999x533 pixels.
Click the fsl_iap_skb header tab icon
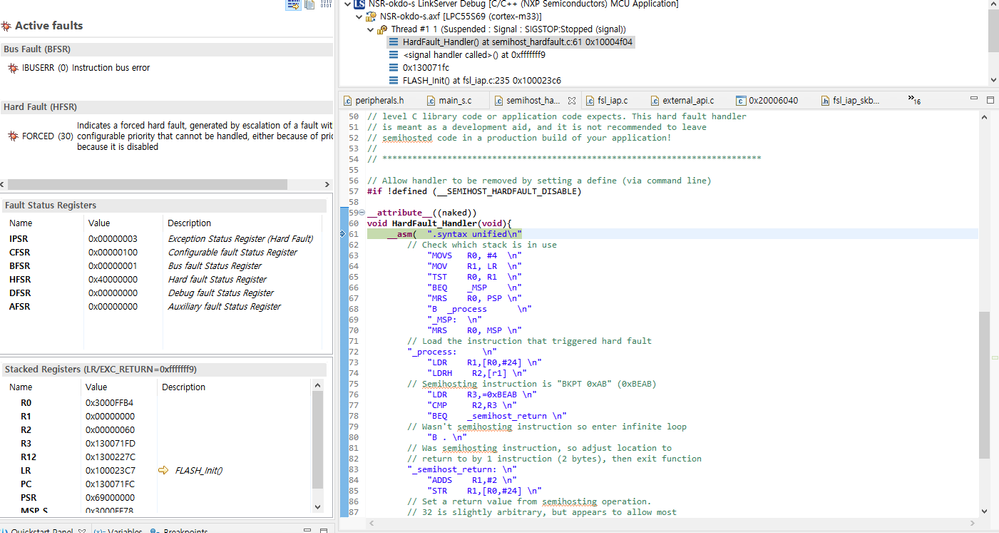click(x=825, y=101)
